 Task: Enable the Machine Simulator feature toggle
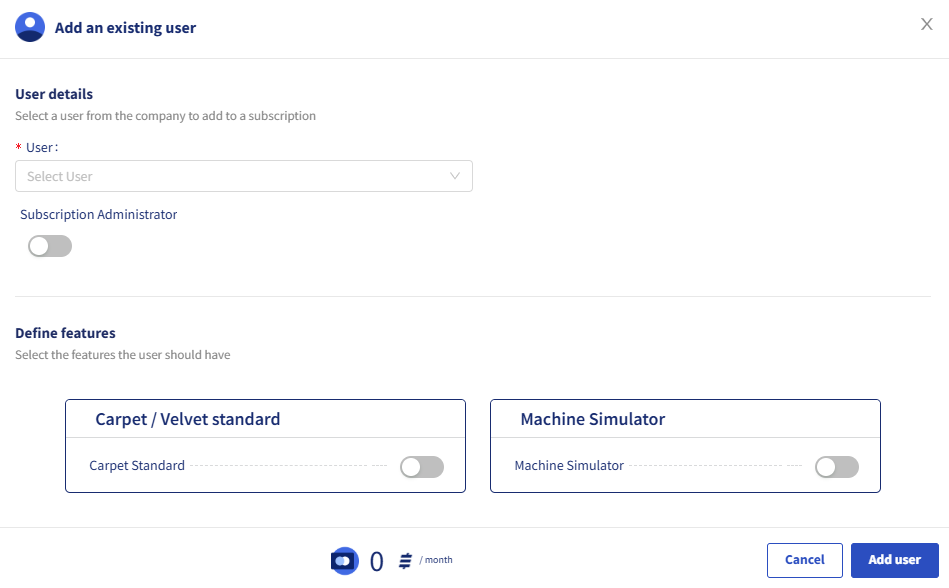pos(836,467)
